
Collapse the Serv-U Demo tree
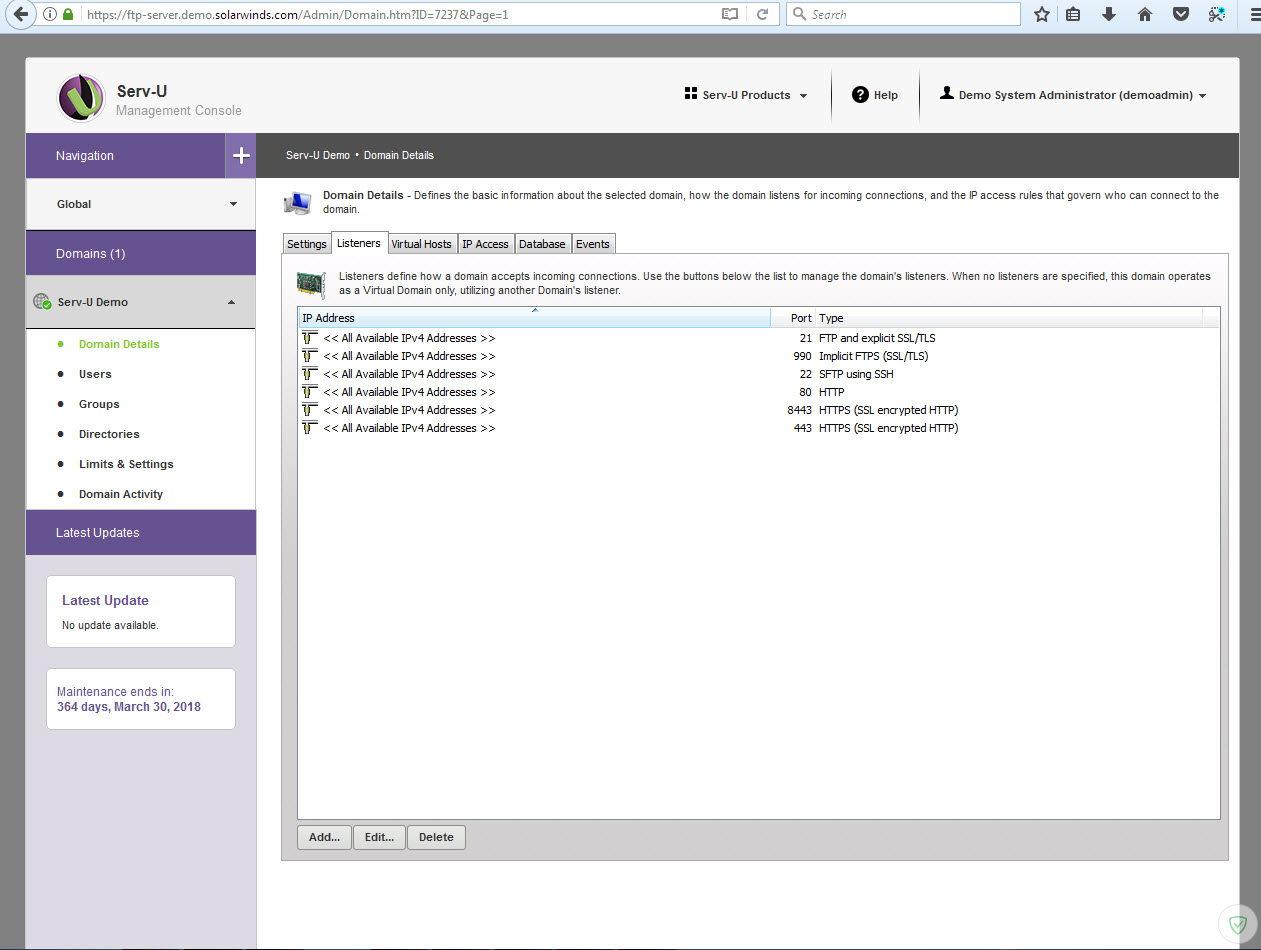point(231,301)
